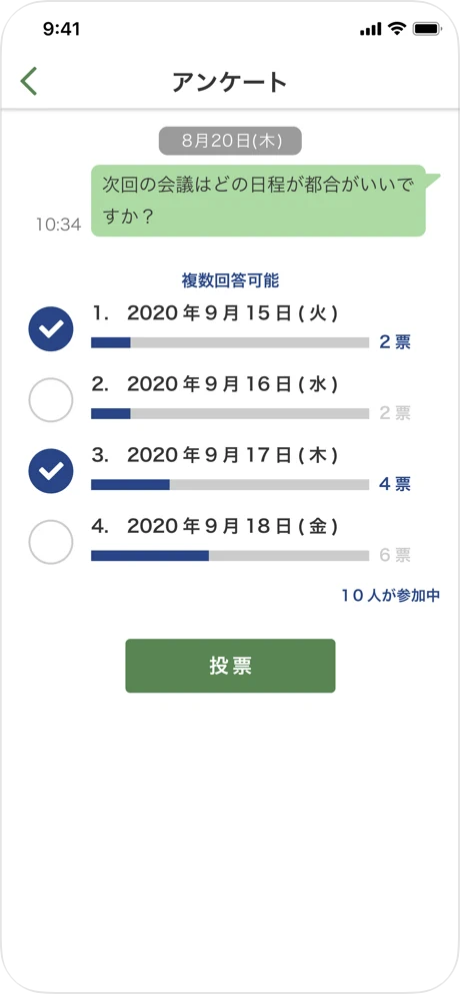Tap the cellular signal bars icon
The width and height of the screenshot is (462, 994).
click(371, 29)
